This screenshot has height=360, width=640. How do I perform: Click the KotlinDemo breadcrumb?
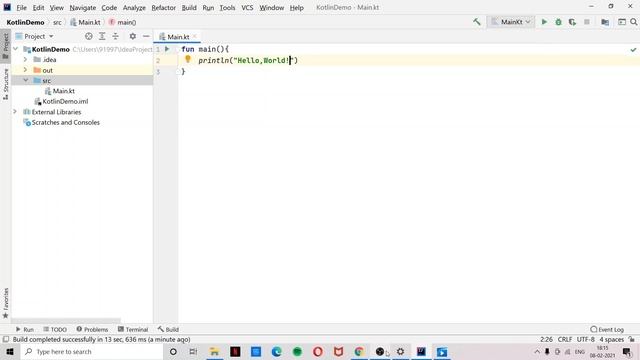click(x=25, y=22)
